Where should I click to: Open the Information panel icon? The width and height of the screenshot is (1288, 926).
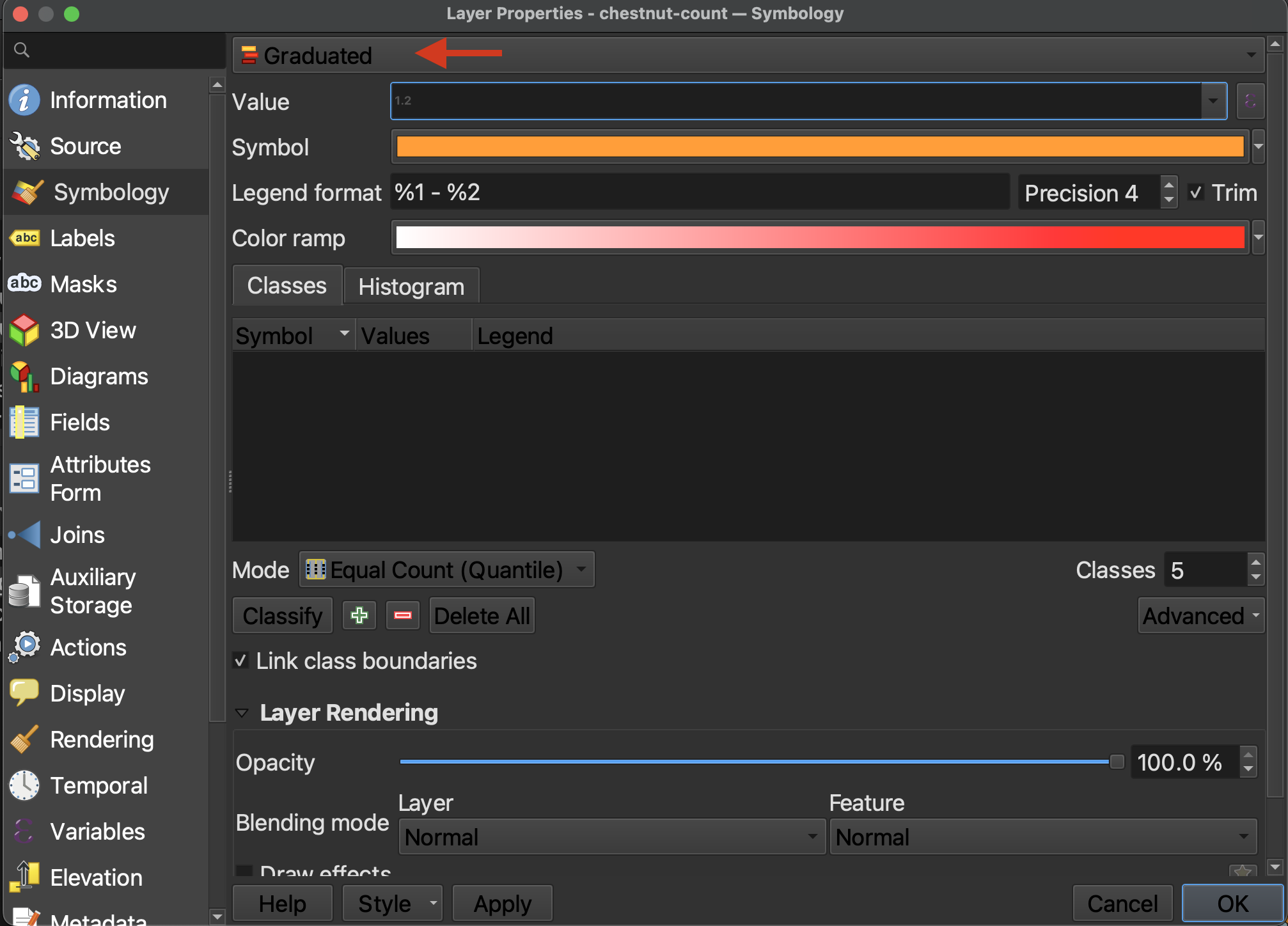point(24,100)
